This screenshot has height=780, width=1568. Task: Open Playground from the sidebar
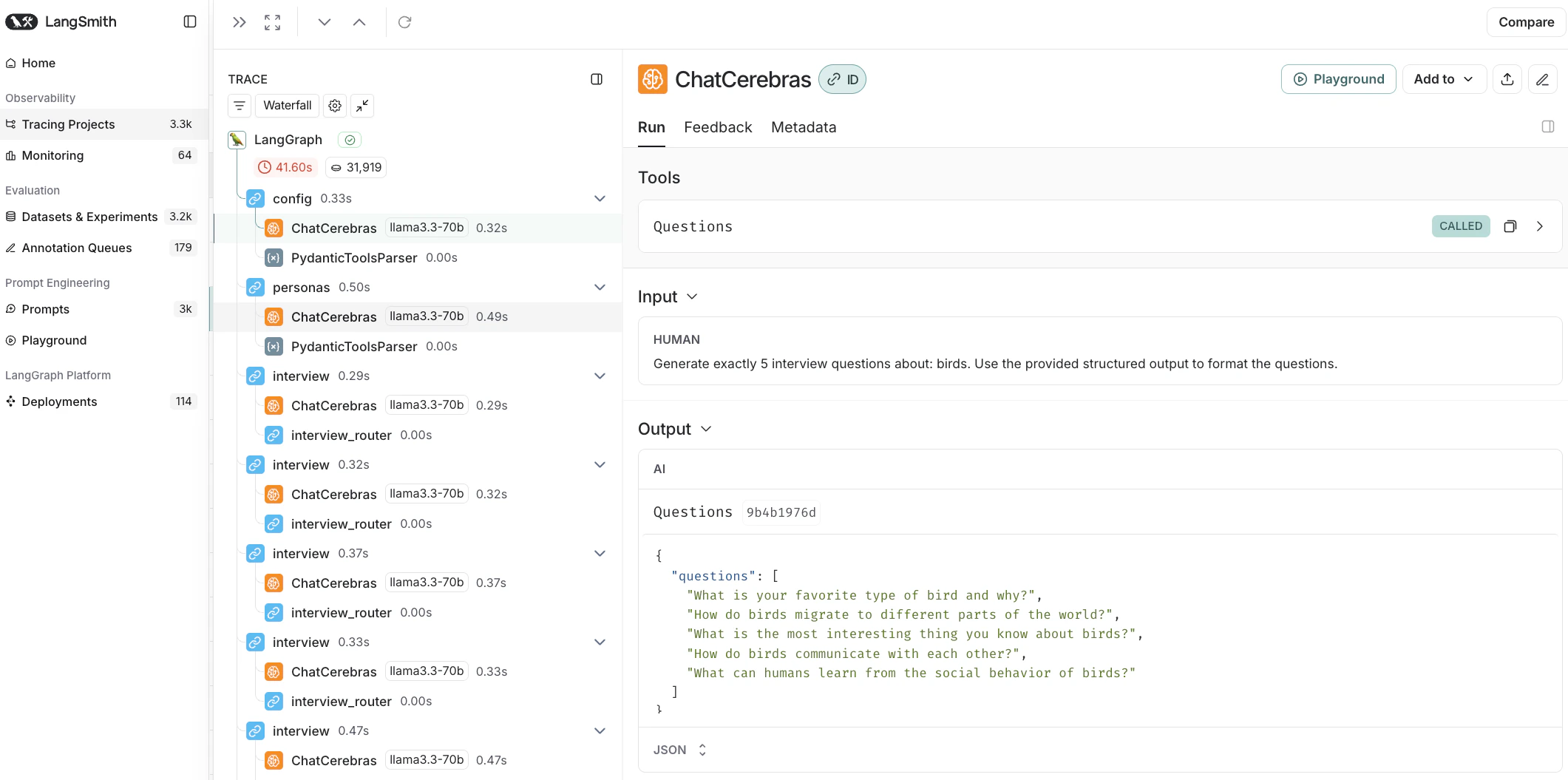click(104, 340)
